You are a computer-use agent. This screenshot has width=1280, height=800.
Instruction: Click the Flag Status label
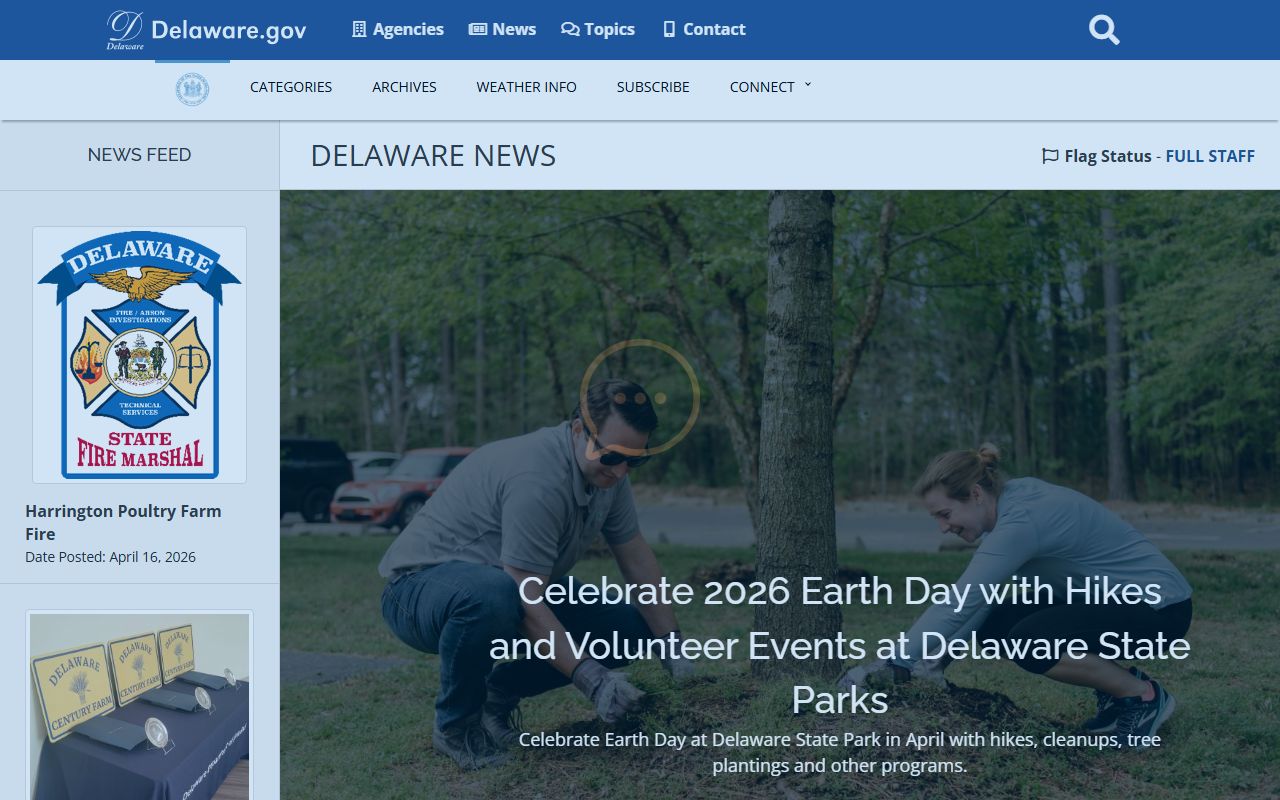[1108, 156]
